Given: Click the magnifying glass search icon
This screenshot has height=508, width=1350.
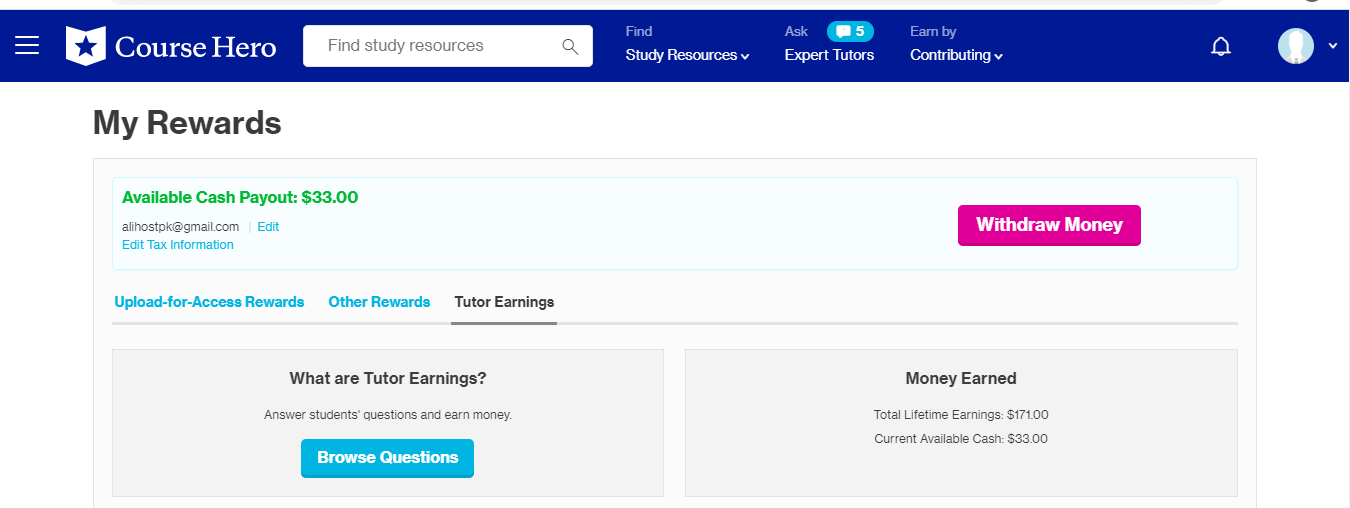Looking at the screenshot, I should pyautogui.click(x=570, y=47).
